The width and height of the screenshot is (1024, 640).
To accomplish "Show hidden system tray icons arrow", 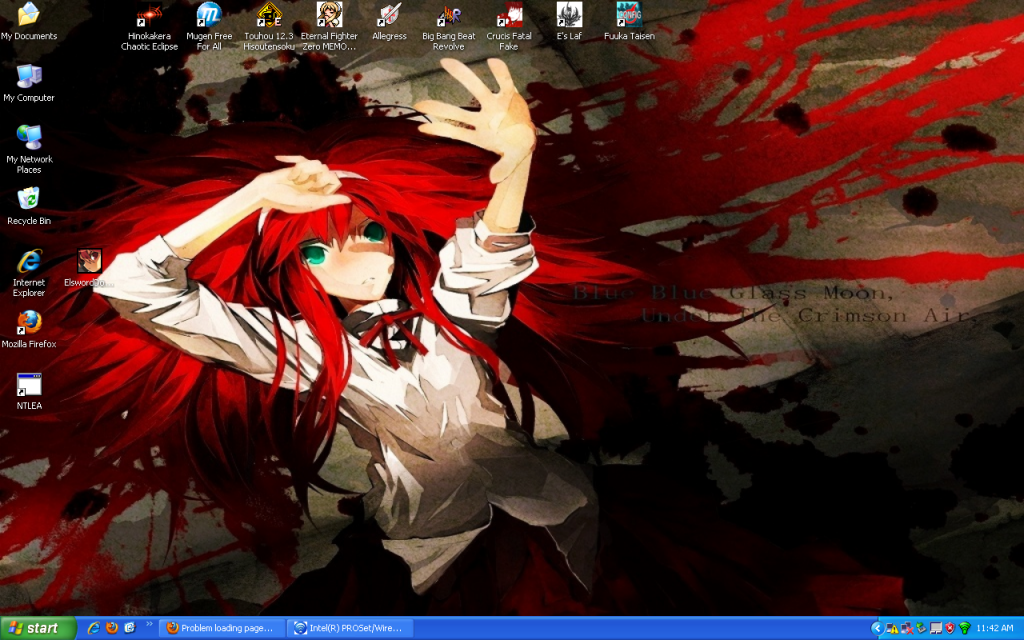I will 876,628.
